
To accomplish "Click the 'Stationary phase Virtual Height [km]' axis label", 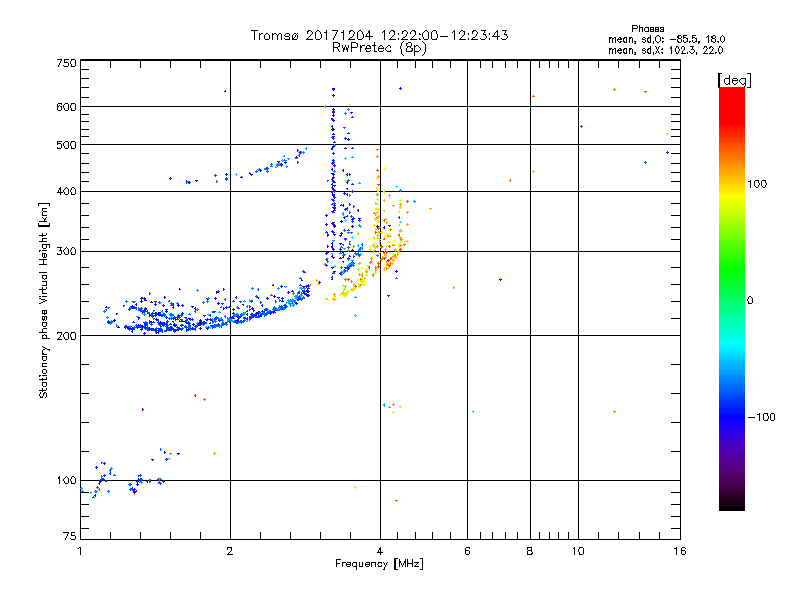I will click(44, 301).
